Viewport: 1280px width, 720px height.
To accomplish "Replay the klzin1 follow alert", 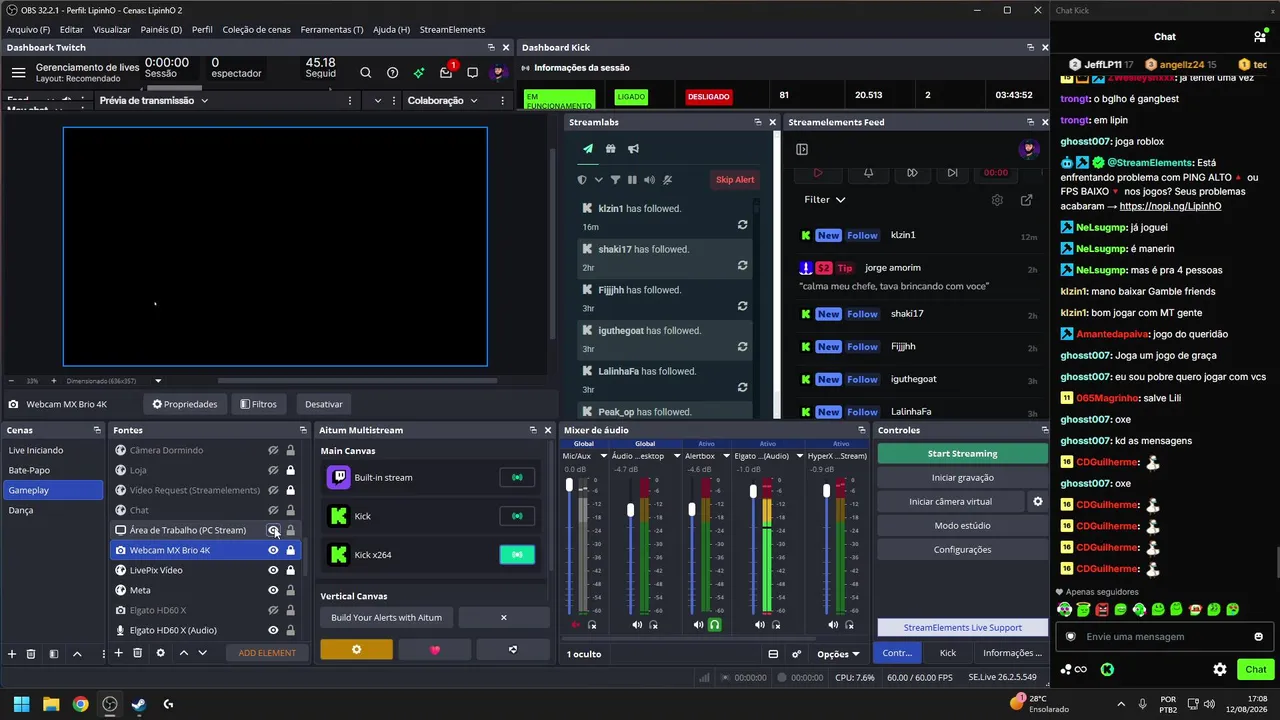I will tap(742, 225).
